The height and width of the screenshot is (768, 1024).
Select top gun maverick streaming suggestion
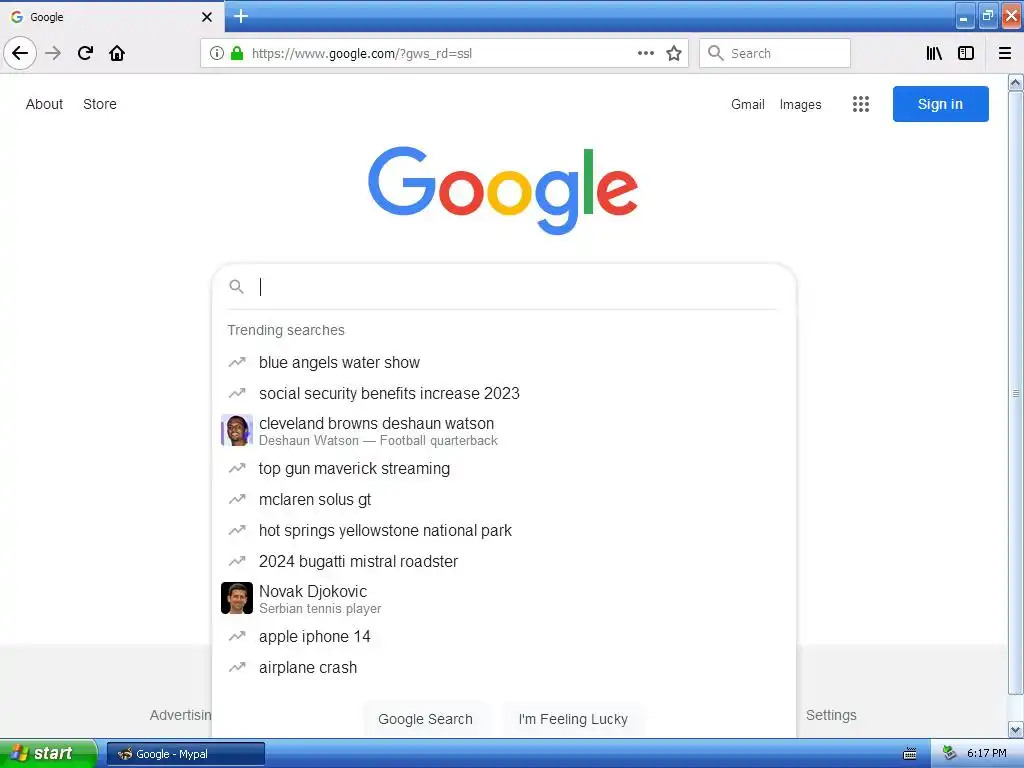pos(504,468)
